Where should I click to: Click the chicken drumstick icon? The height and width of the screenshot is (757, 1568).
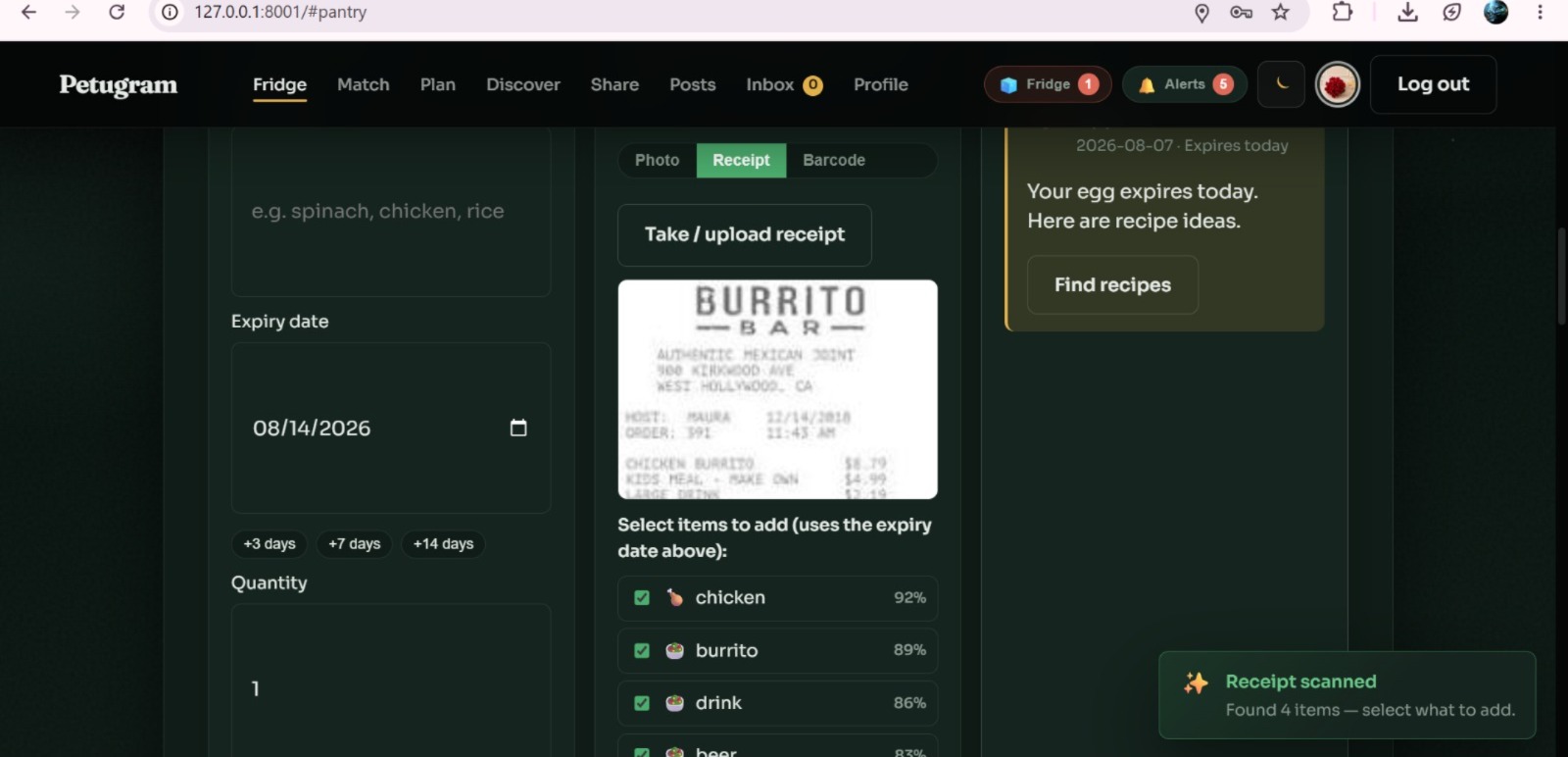(674, 598)
